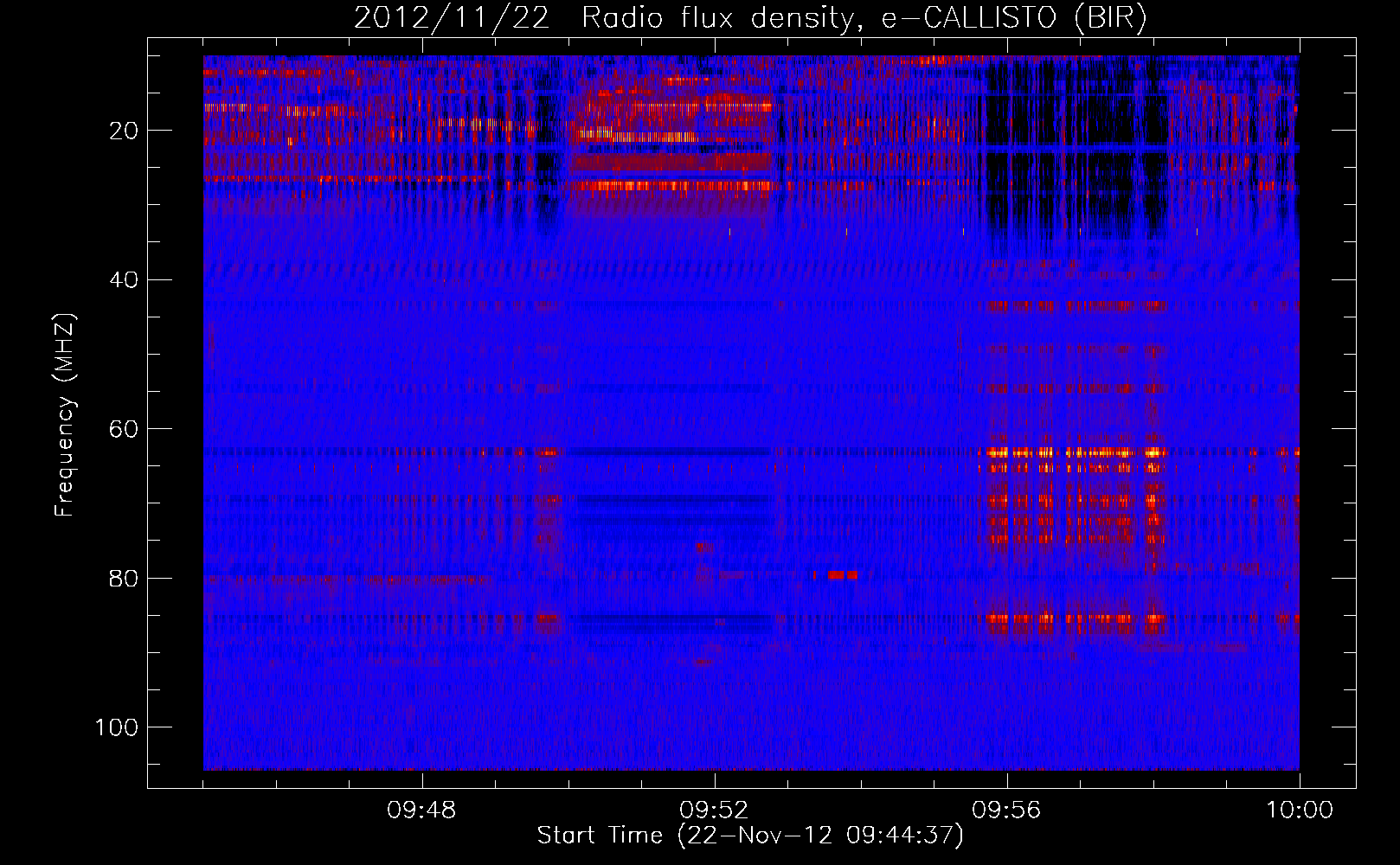Click the 09:56 time tick label

(x=1006, y=811)
